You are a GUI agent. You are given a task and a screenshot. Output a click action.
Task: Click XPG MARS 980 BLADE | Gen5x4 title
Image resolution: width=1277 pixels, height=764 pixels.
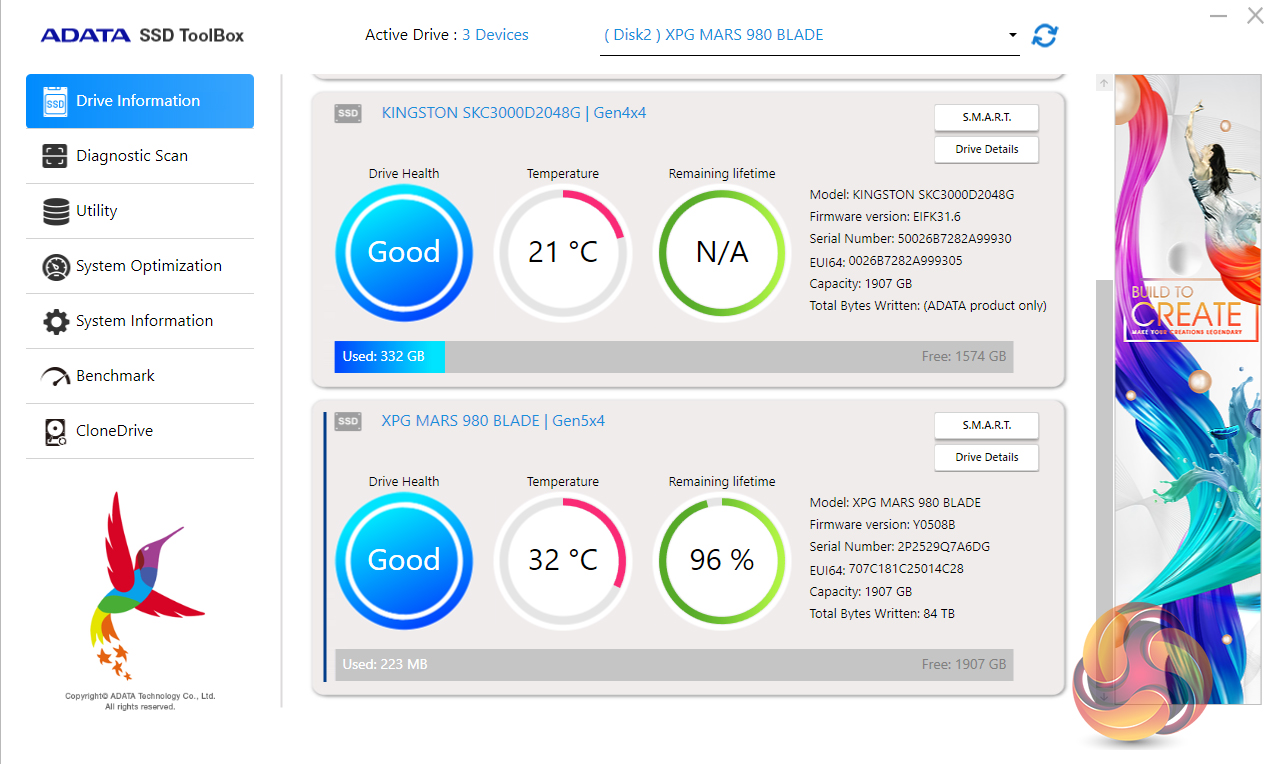(x=493, y=421)
